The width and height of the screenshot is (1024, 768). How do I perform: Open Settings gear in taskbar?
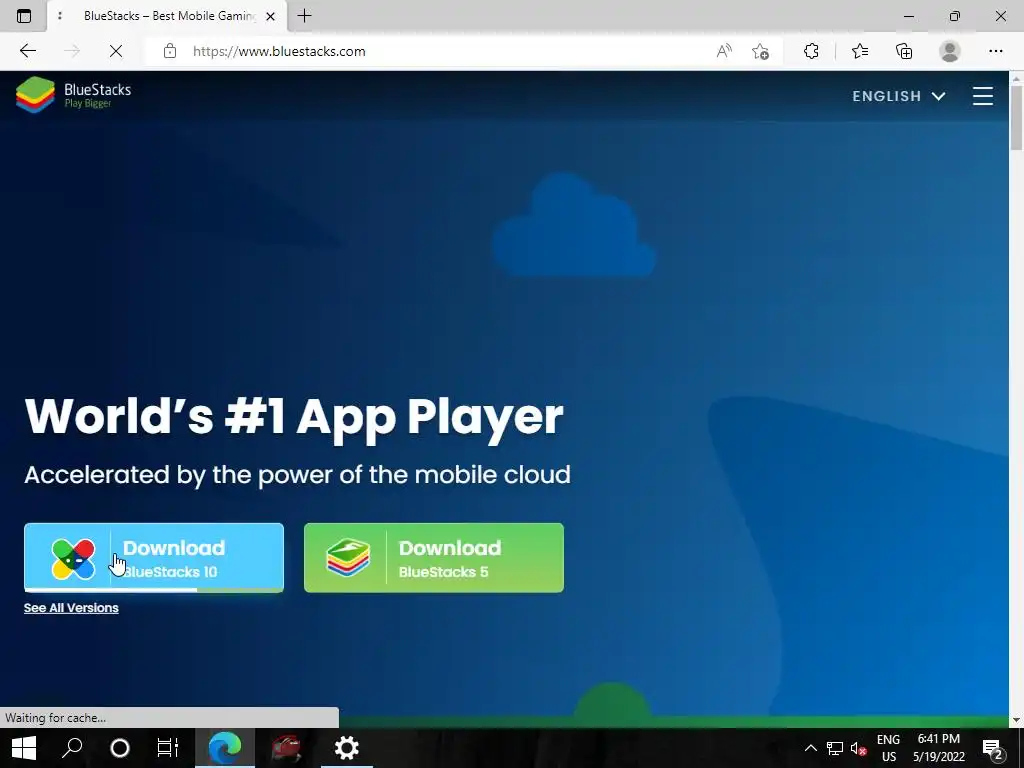point(347,748)
